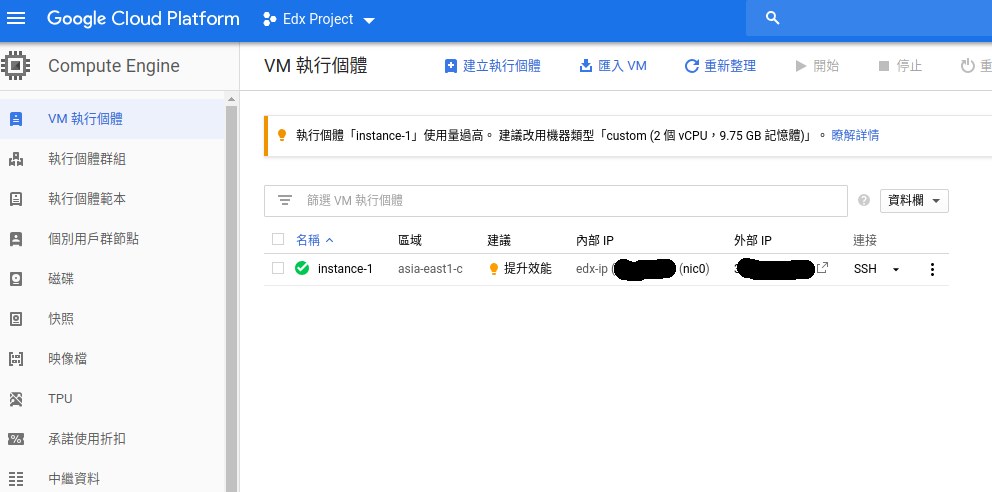This screenshot has width=992, height=492.
Task: Click 重新整理 refresh button
Action: tap(721, 66)
